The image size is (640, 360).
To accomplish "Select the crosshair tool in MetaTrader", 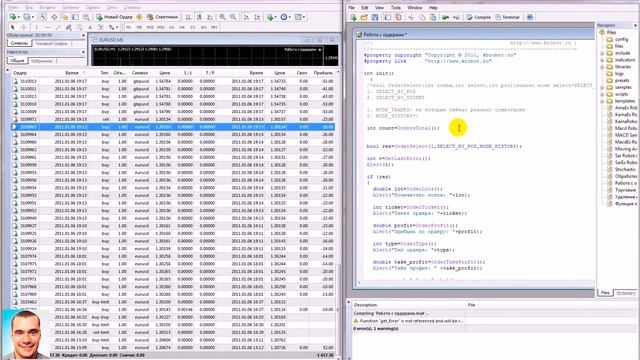I will (24, 27).
